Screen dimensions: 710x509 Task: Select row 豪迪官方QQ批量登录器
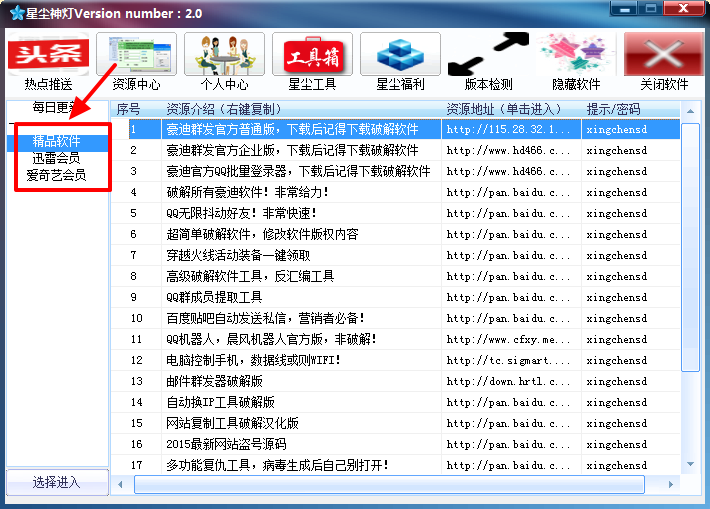(396, 171)
